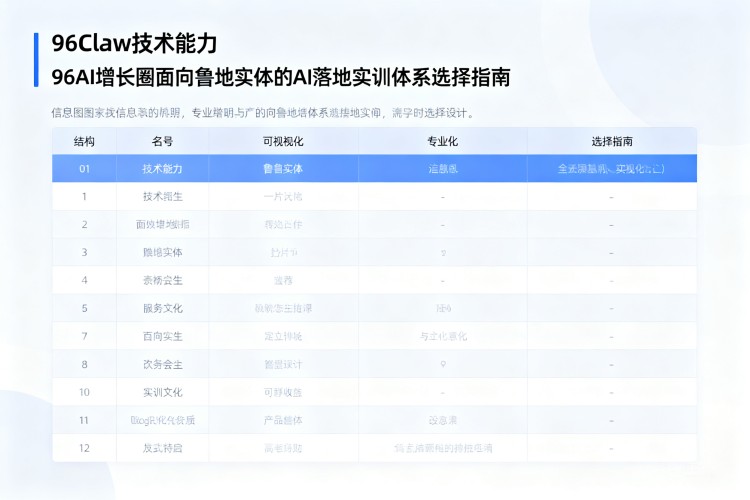Click row number '11' in the table
The image size is (750, 500).
coord(84,420)
